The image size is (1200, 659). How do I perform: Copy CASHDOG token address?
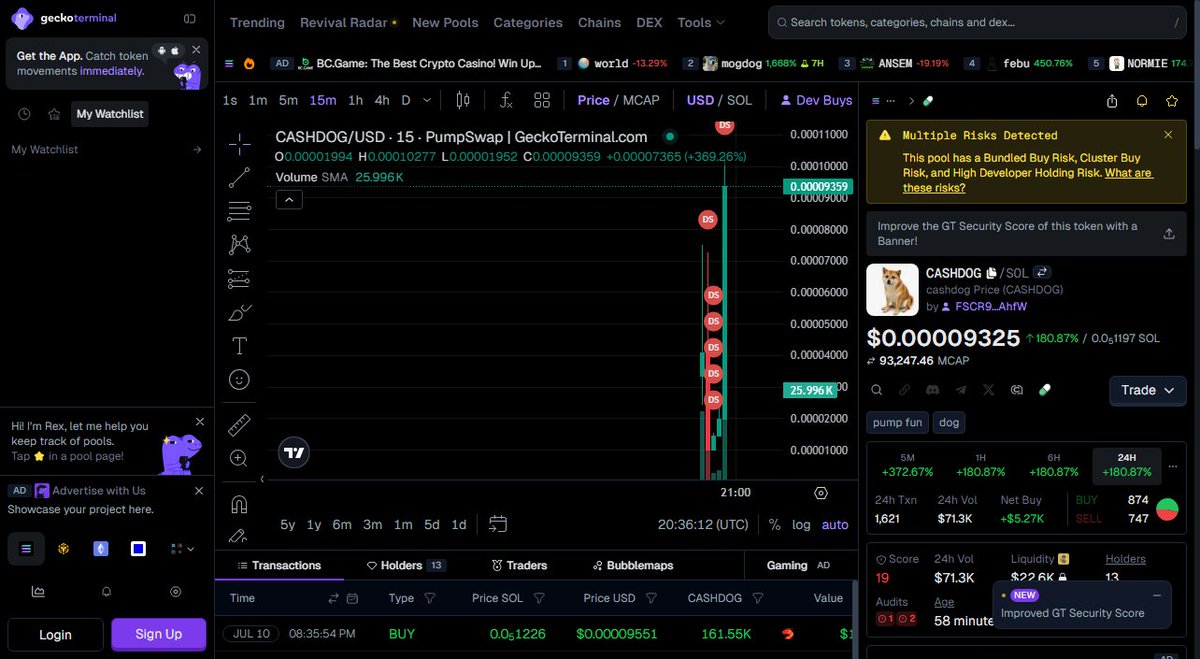pyautogui.click(x=991, y=273)
